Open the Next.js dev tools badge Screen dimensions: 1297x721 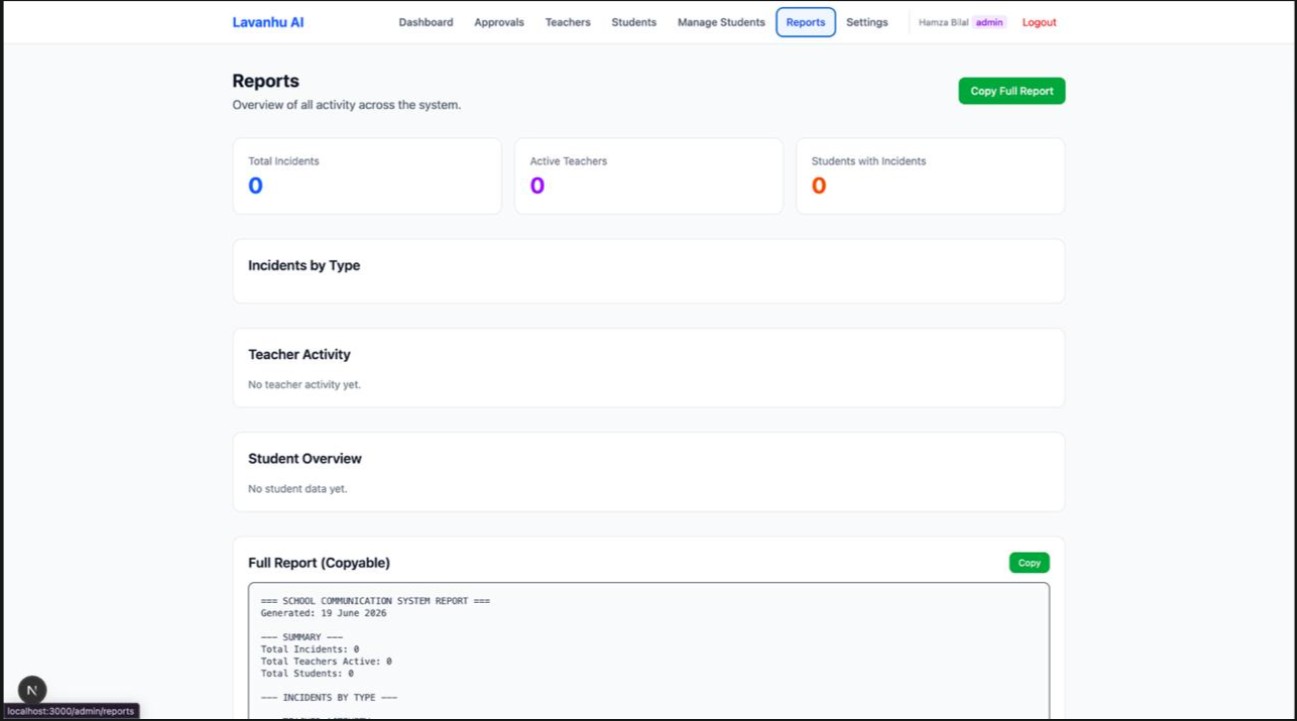point(32,690)
